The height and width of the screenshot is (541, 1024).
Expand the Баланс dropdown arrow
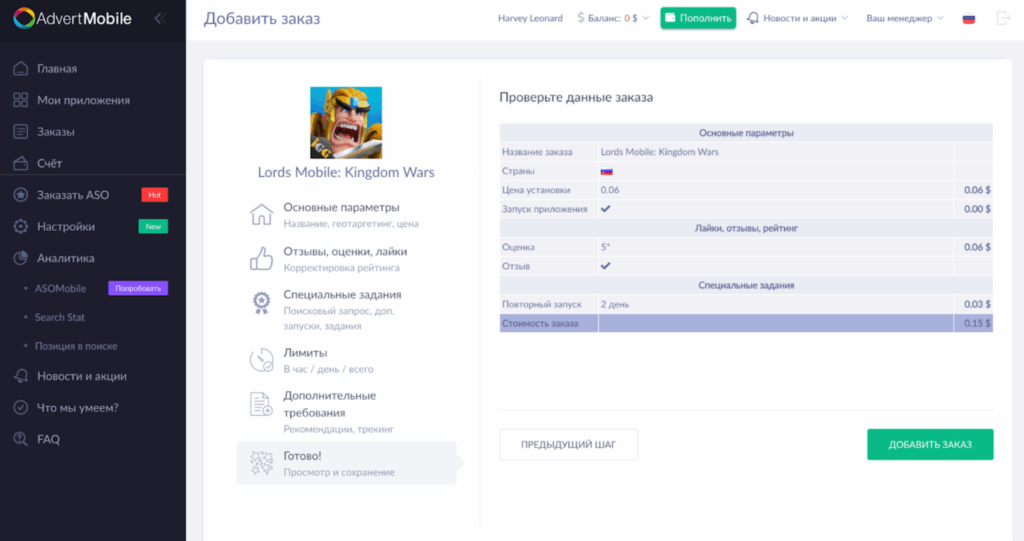point(645,18)
